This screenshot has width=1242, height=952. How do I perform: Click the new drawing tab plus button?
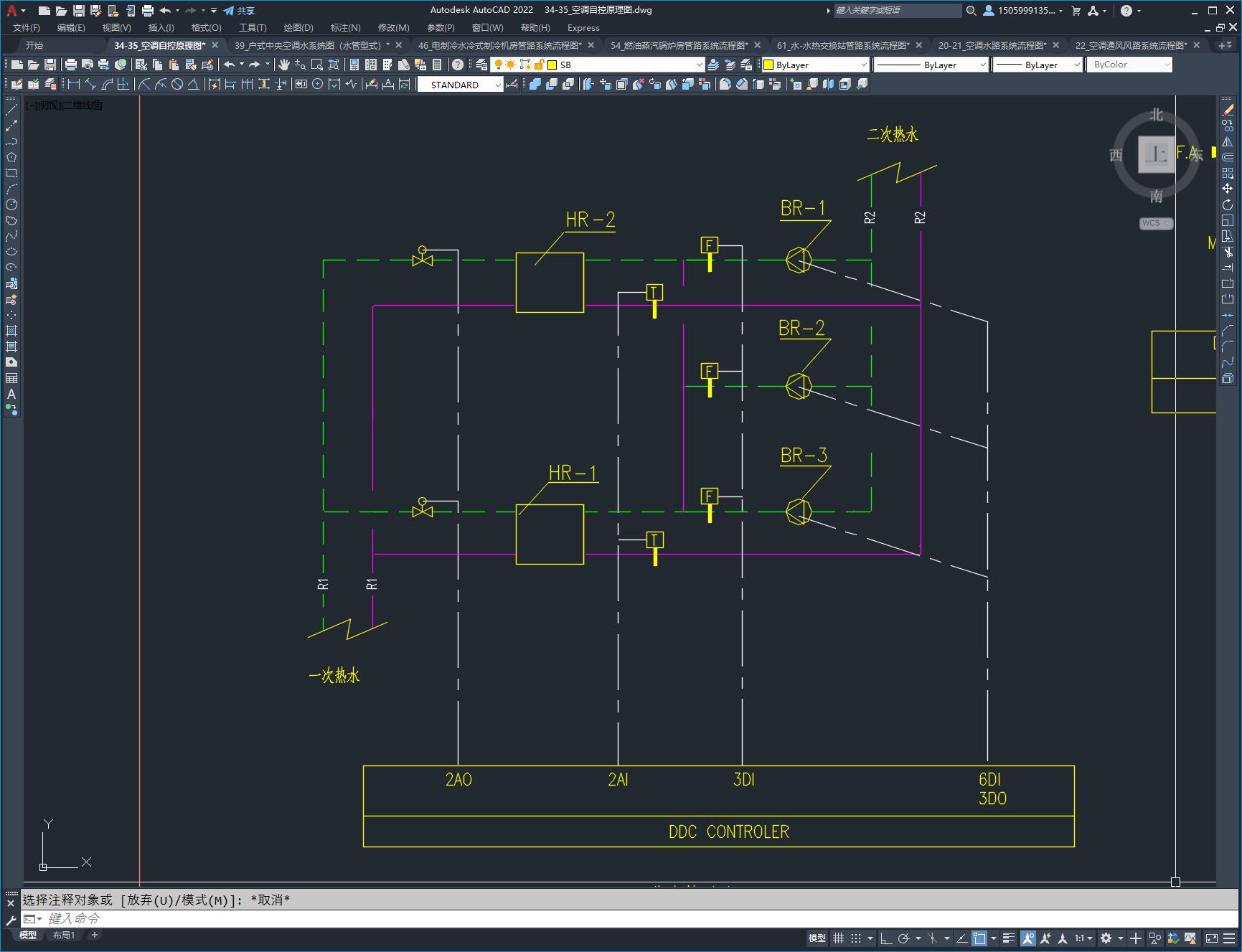[x=1223, y=45]
